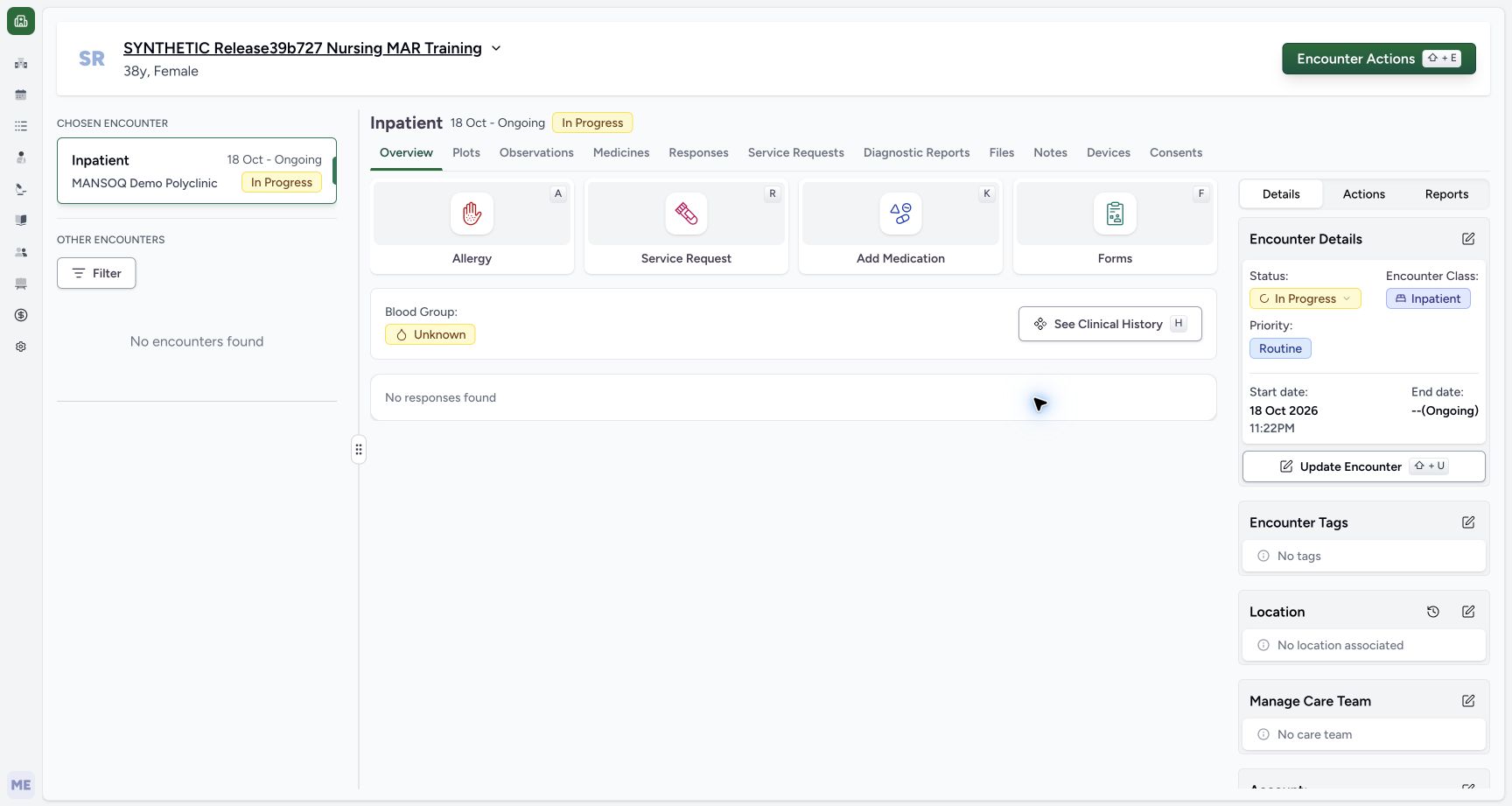Screen dimensions: 1512x806
Task: Open billing dollar icon in sidebar
Action: 21,315
